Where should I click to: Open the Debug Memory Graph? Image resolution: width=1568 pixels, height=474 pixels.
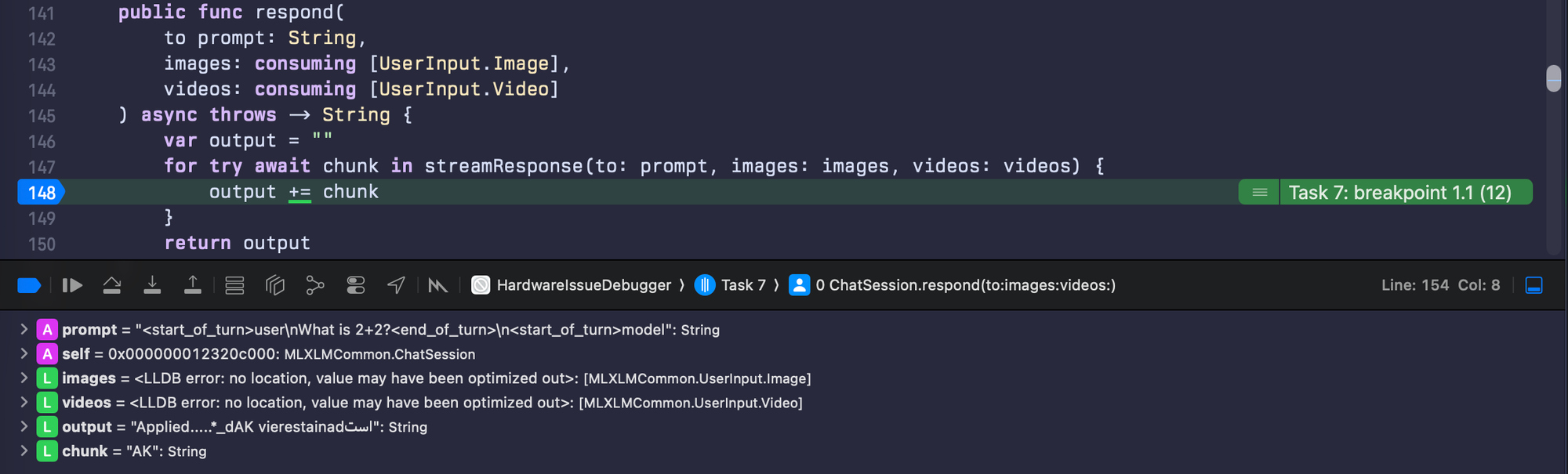315,285
